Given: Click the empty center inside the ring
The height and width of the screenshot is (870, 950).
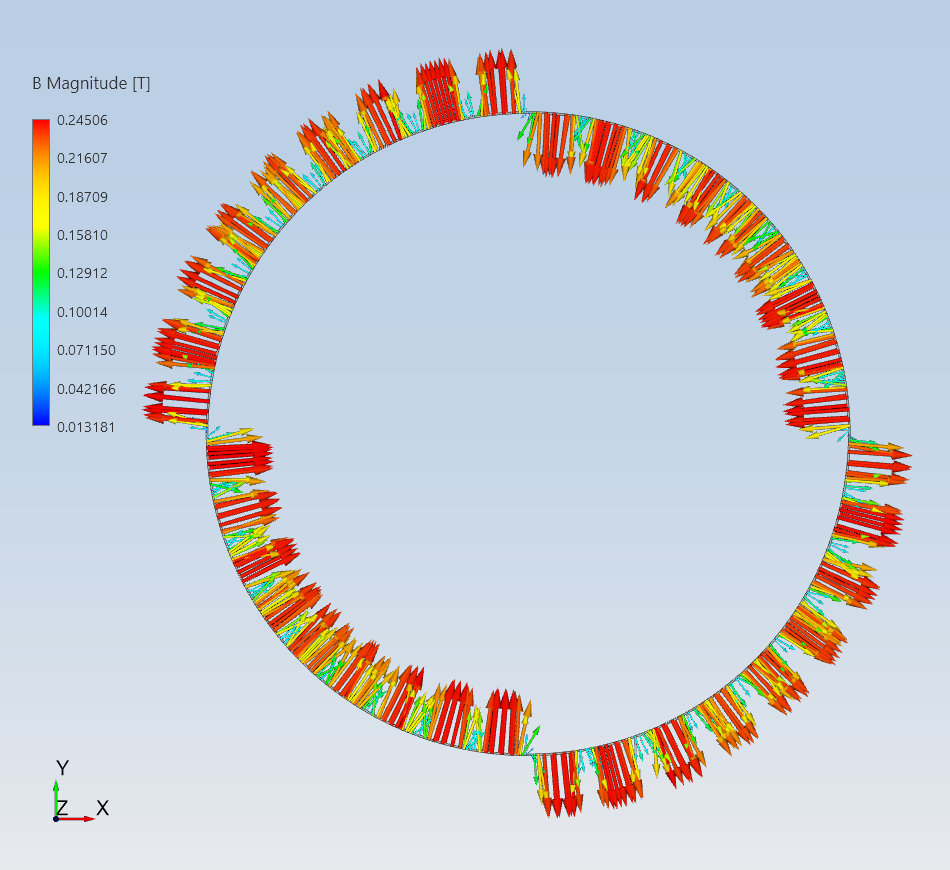Looking at the screenshot, I should (x=528, y=432).
